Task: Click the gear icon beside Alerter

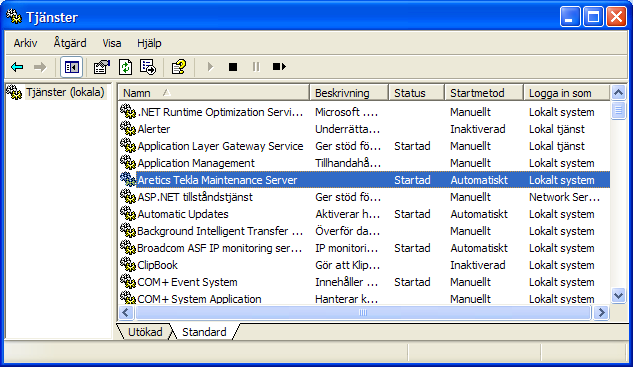Action: (128, 128)
